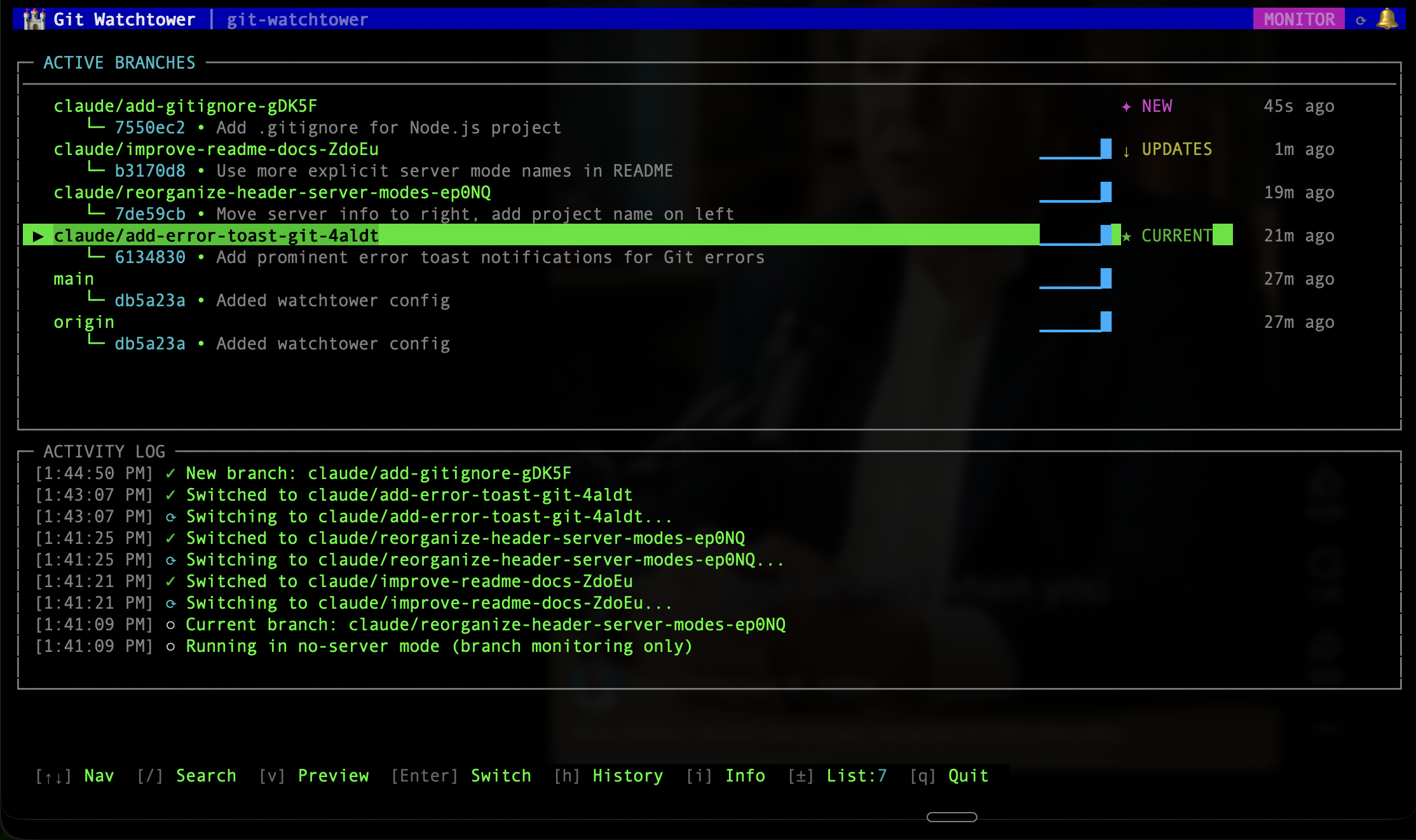Start a branch Search
Viewport: 1416px width, 840px height.
click(x=207, y=775)
